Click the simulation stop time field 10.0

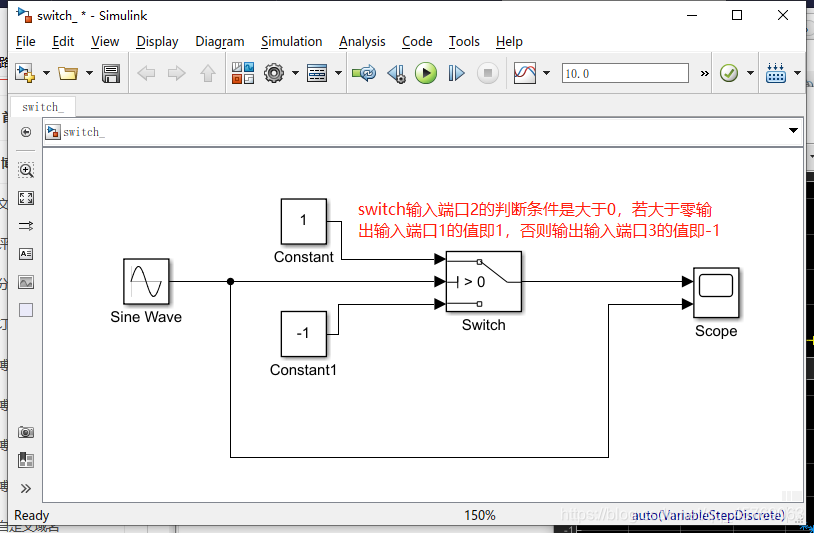[625, 73]
